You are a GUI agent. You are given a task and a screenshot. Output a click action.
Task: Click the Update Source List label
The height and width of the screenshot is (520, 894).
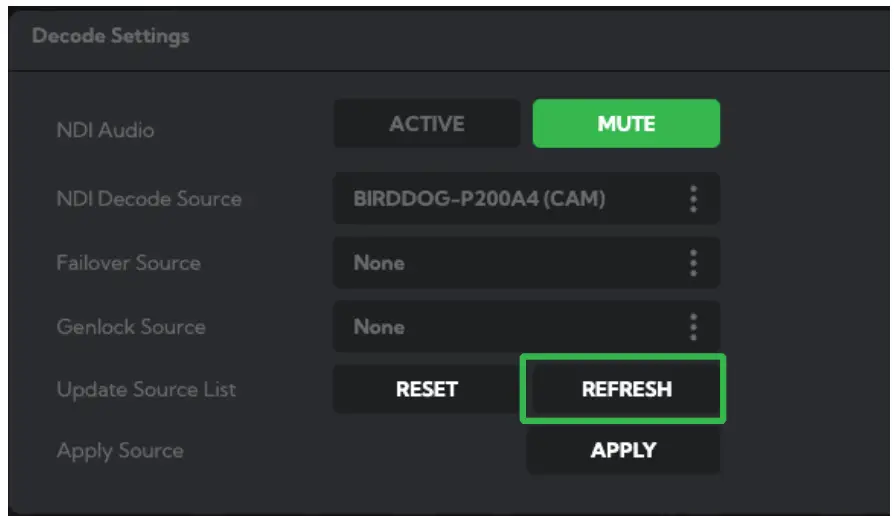coord(146,389)
